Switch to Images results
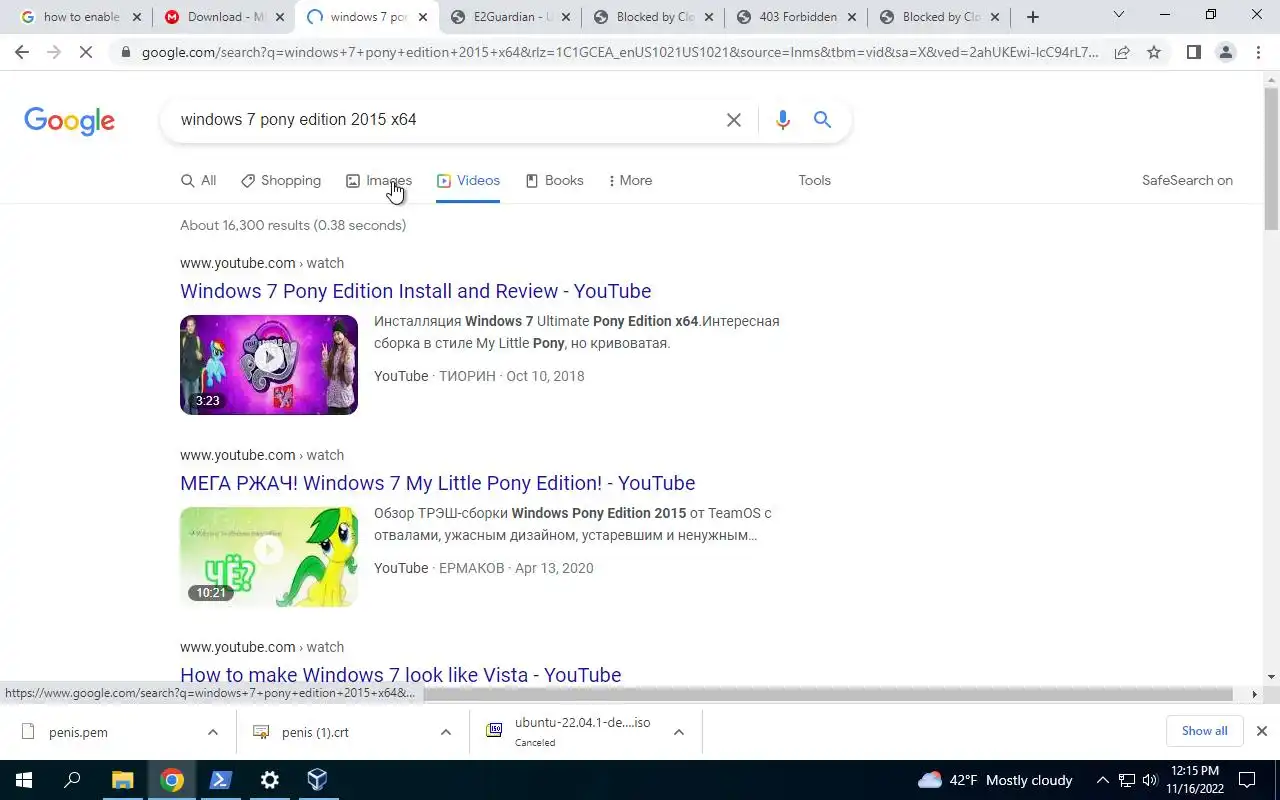The image size is (1280, 800). click(x=379, y=181)
